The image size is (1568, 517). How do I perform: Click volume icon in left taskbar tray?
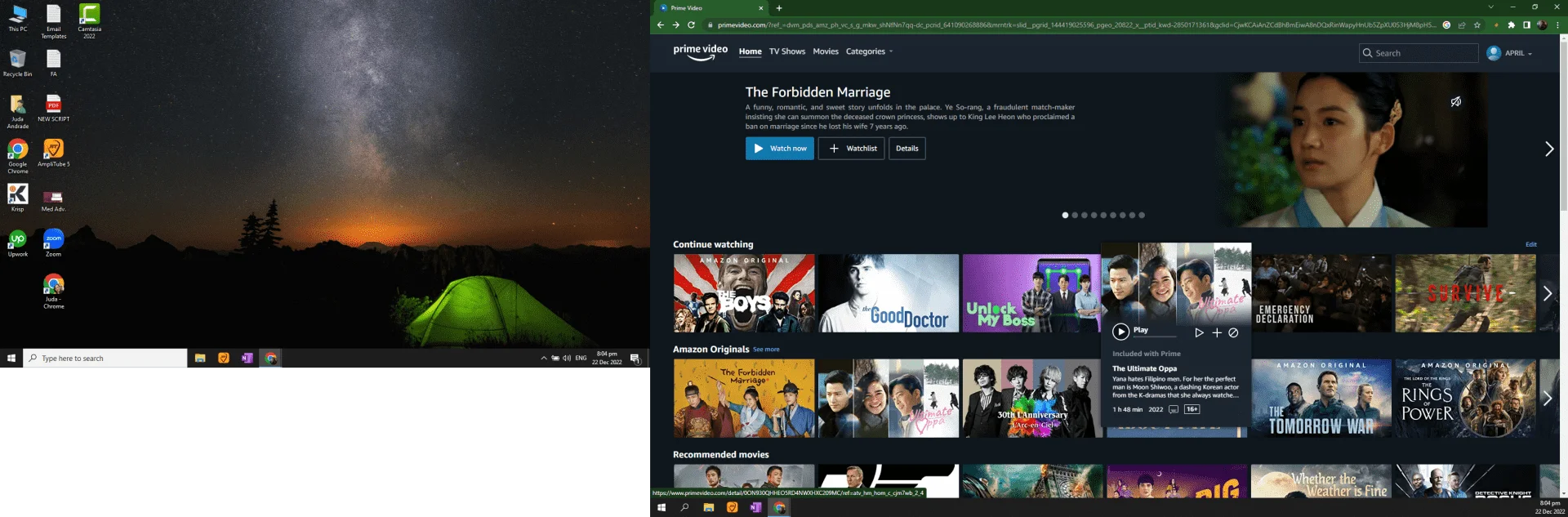(567, 358)
